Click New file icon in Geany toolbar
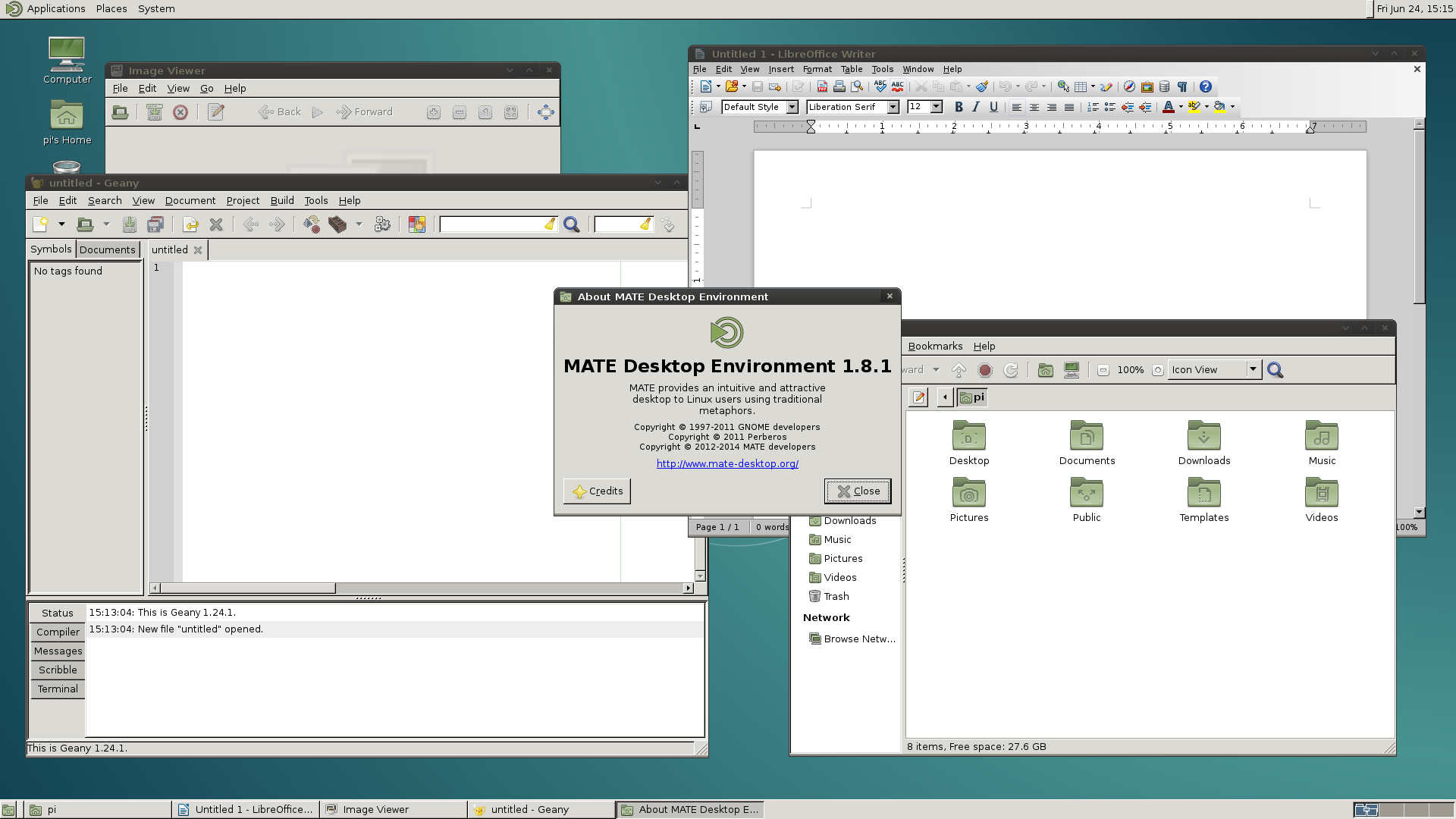This screenshot has width=1456, height=819. coord(41,224)
